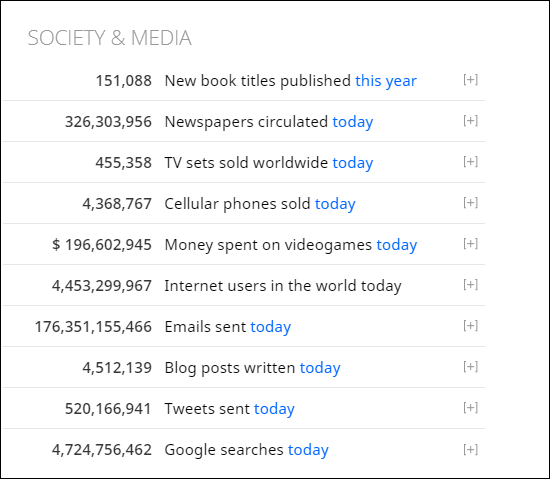Click 'today' link after Tweets sent
This screenshot has width=550, height=479.
pos(274,409)
